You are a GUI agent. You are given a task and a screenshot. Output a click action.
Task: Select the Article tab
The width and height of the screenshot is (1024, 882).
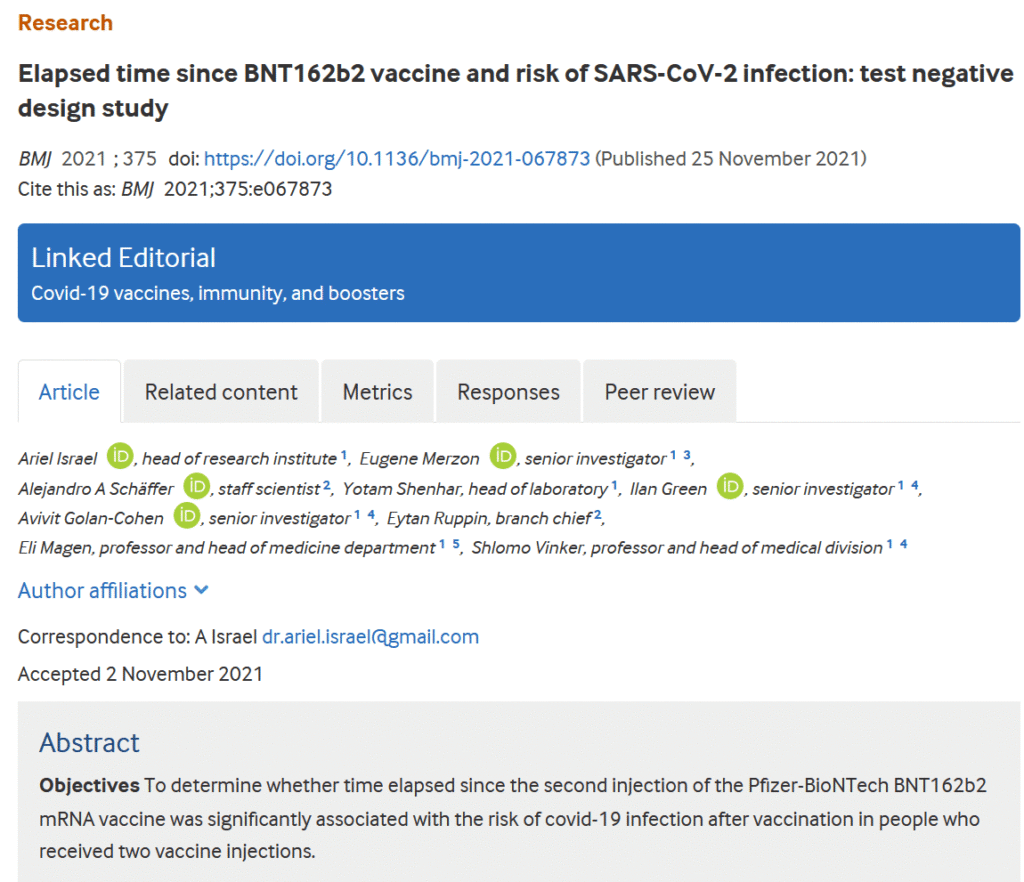pyautogui.click(x=69, y=392)
